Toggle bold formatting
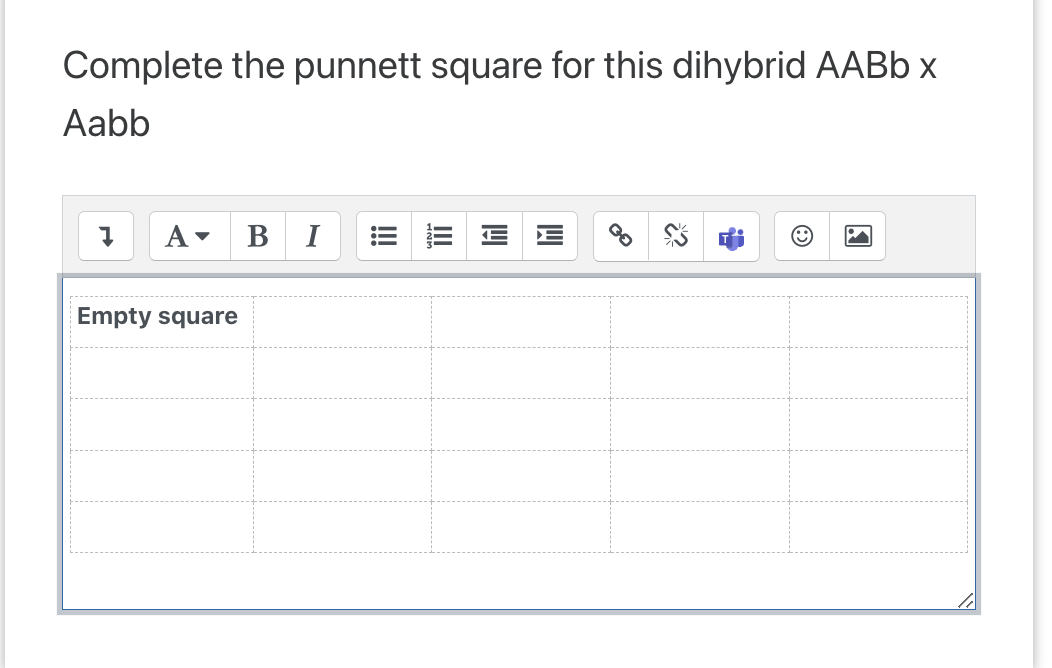The width and height of the screenshot is (1052, 668). click(258, 236)
